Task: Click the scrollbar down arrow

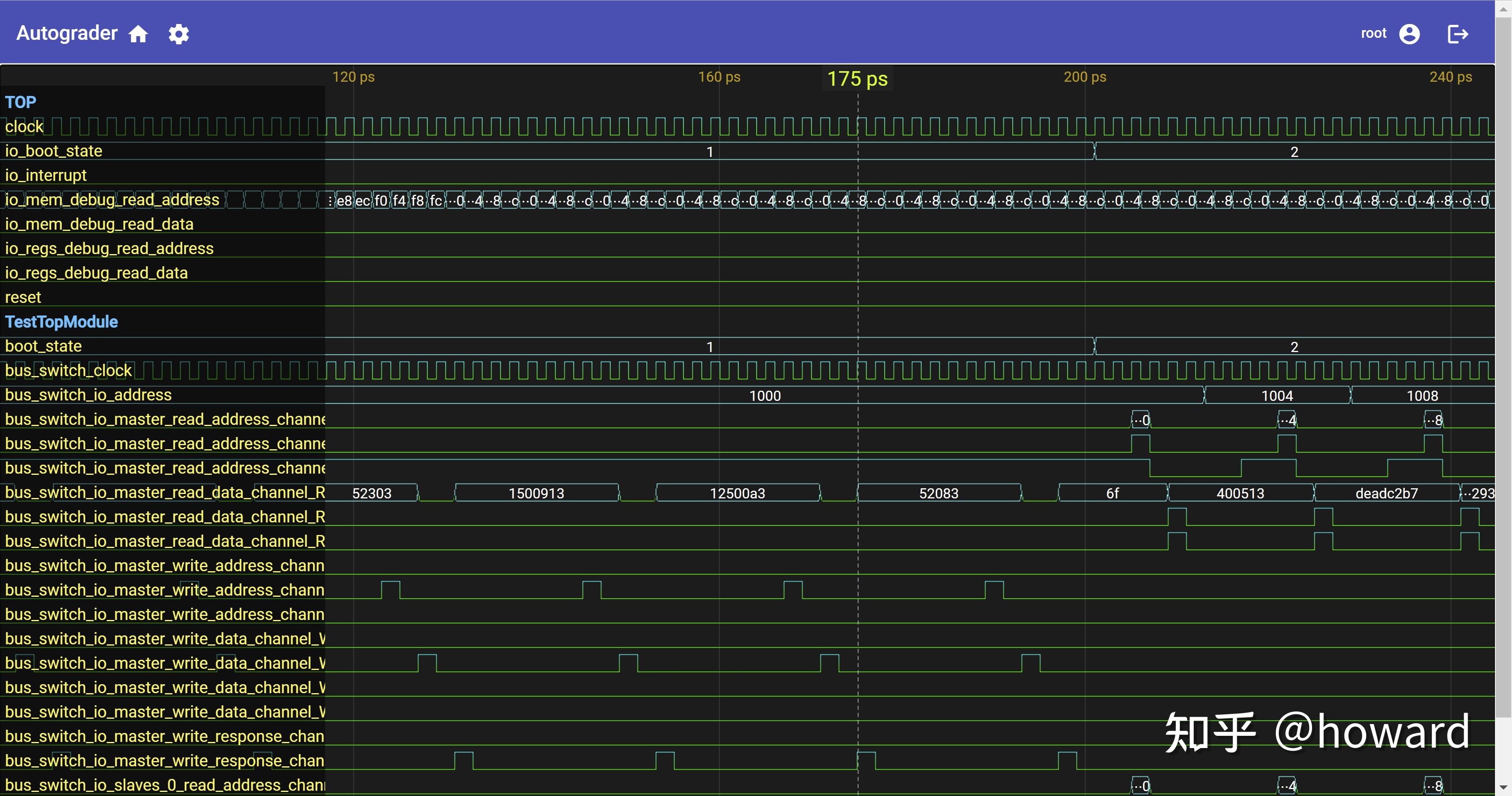Action: pyautogui.click(x=1503, y=787)
